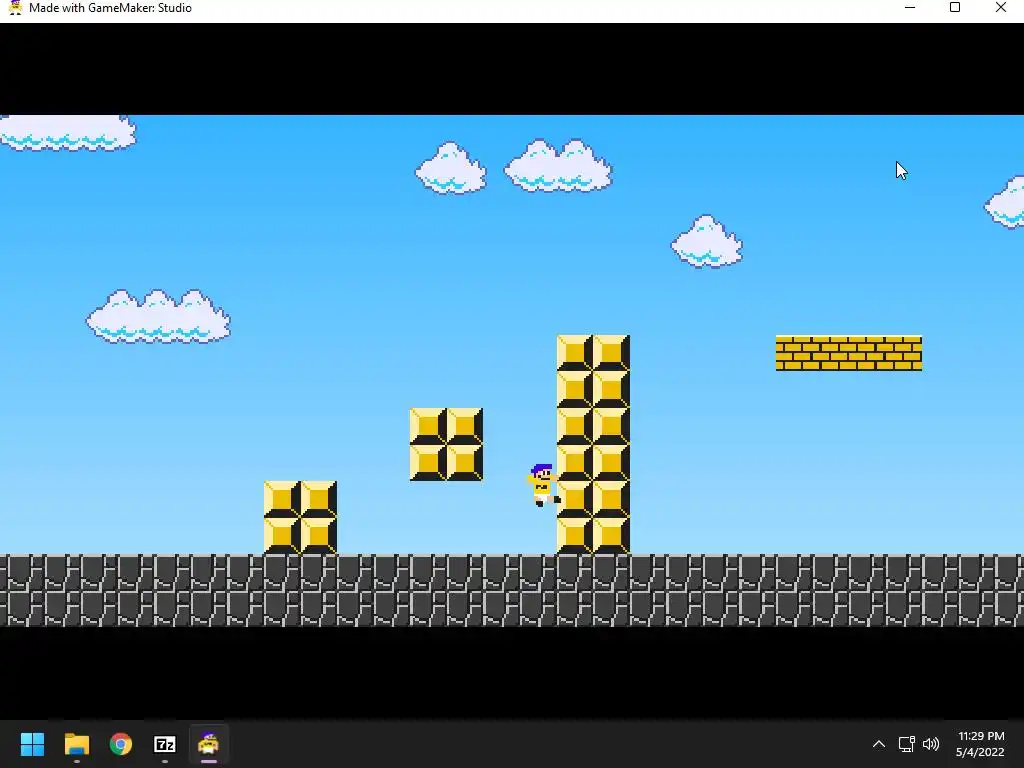Screen dimensions: 1024x768
Task: Open the 7-Zip app on the taskbar
Action: coord(165,744)
